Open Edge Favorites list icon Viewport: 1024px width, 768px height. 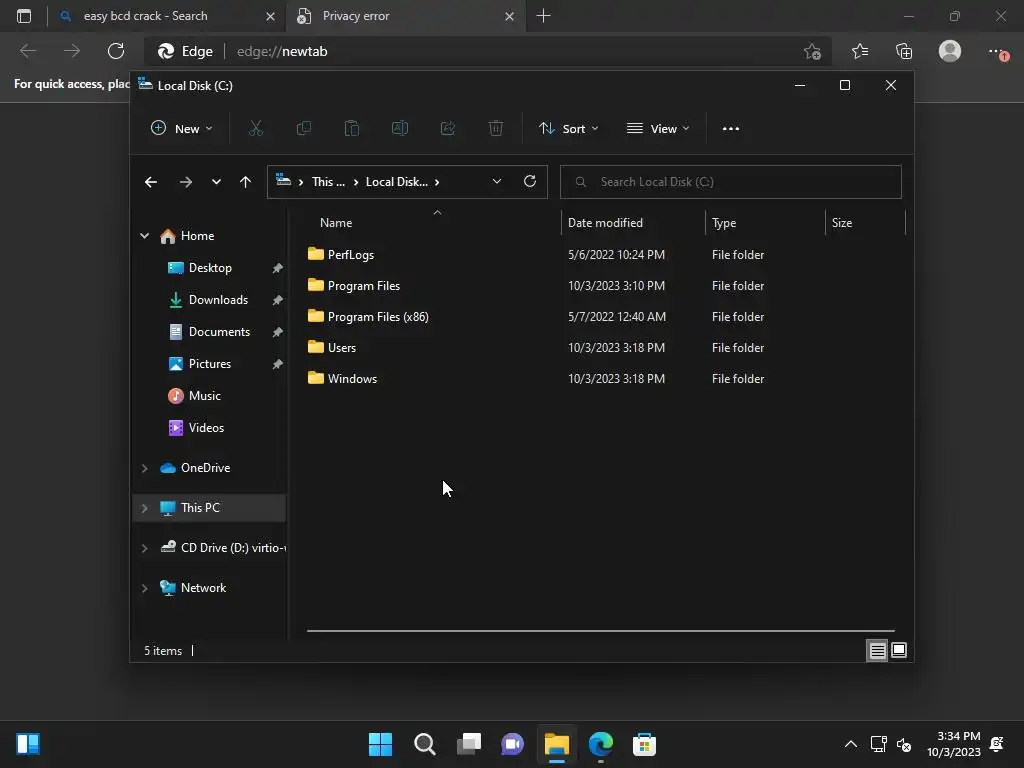point(860,51)
